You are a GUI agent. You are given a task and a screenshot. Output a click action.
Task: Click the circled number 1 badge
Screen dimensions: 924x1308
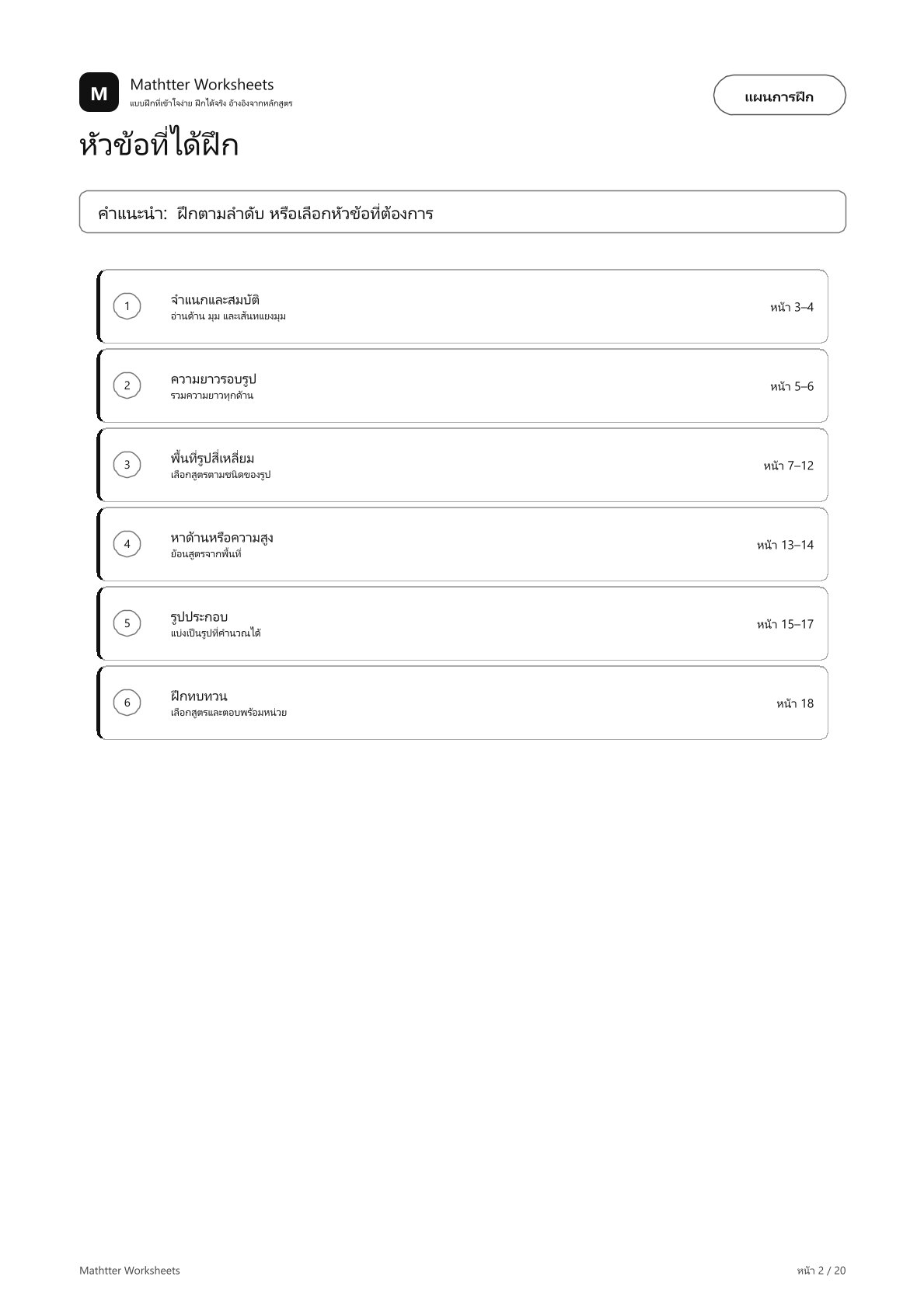point(127,306)
